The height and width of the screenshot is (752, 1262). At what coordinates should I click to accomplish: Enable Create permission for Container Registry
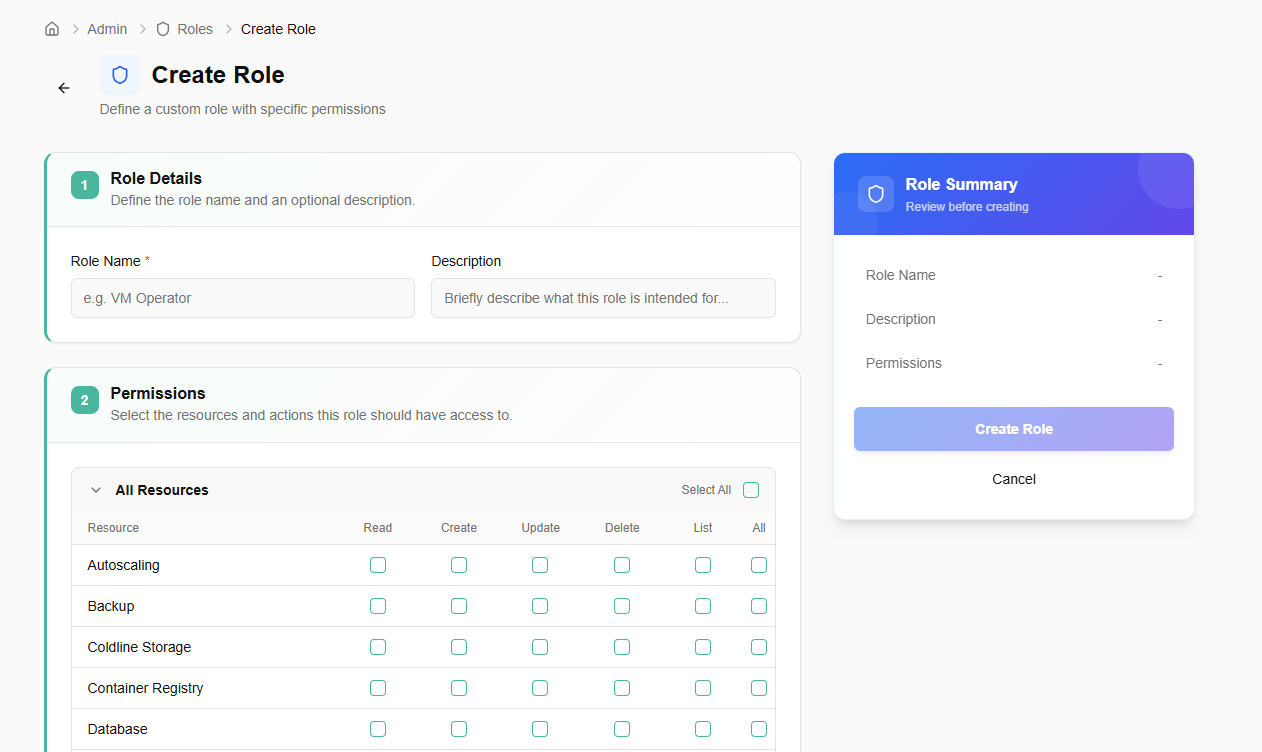tap(459, 688)
